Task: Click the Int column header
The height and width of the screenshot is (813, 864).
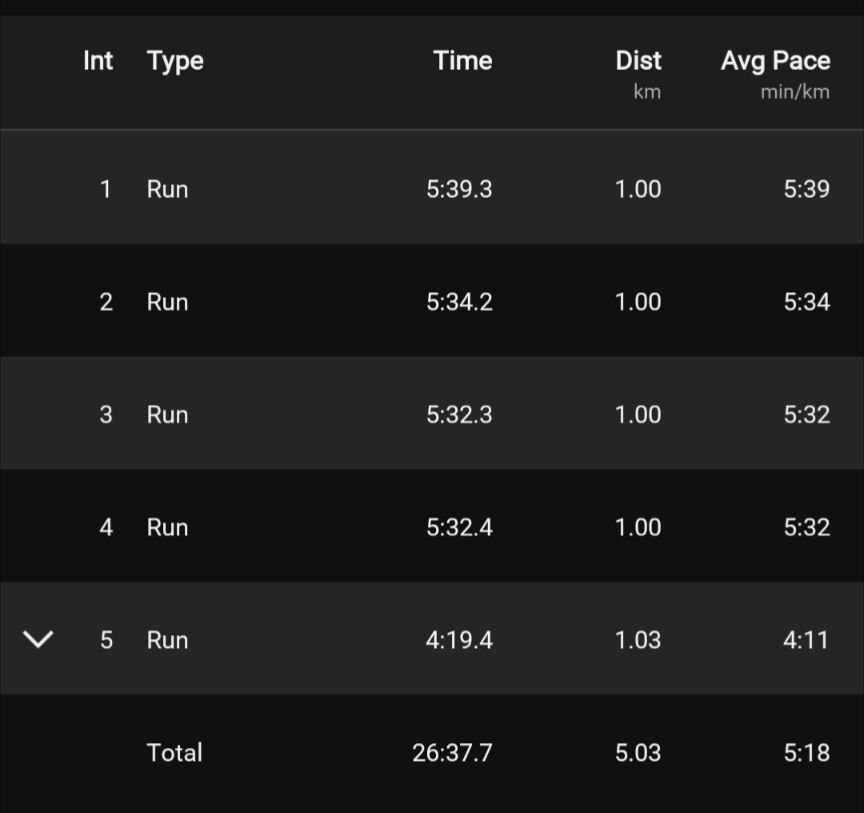Action: 98,61
